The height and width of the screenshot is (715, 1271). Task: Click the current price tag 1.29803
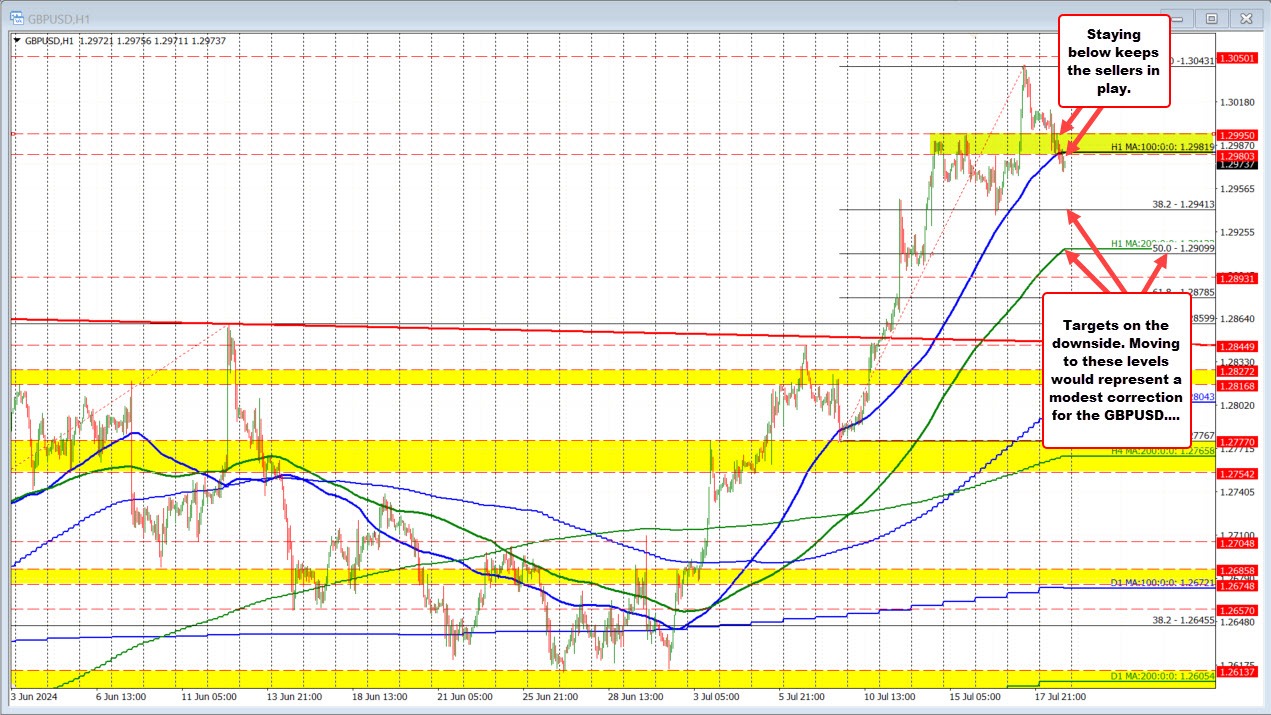coord(1239,156)
